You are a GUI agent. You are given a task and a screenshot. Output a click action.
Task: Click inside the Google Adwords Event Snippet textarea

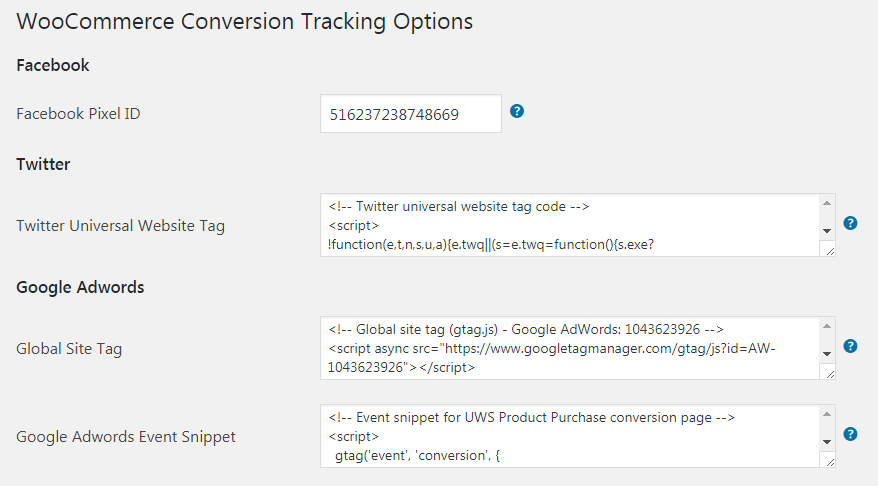point(570,436)
